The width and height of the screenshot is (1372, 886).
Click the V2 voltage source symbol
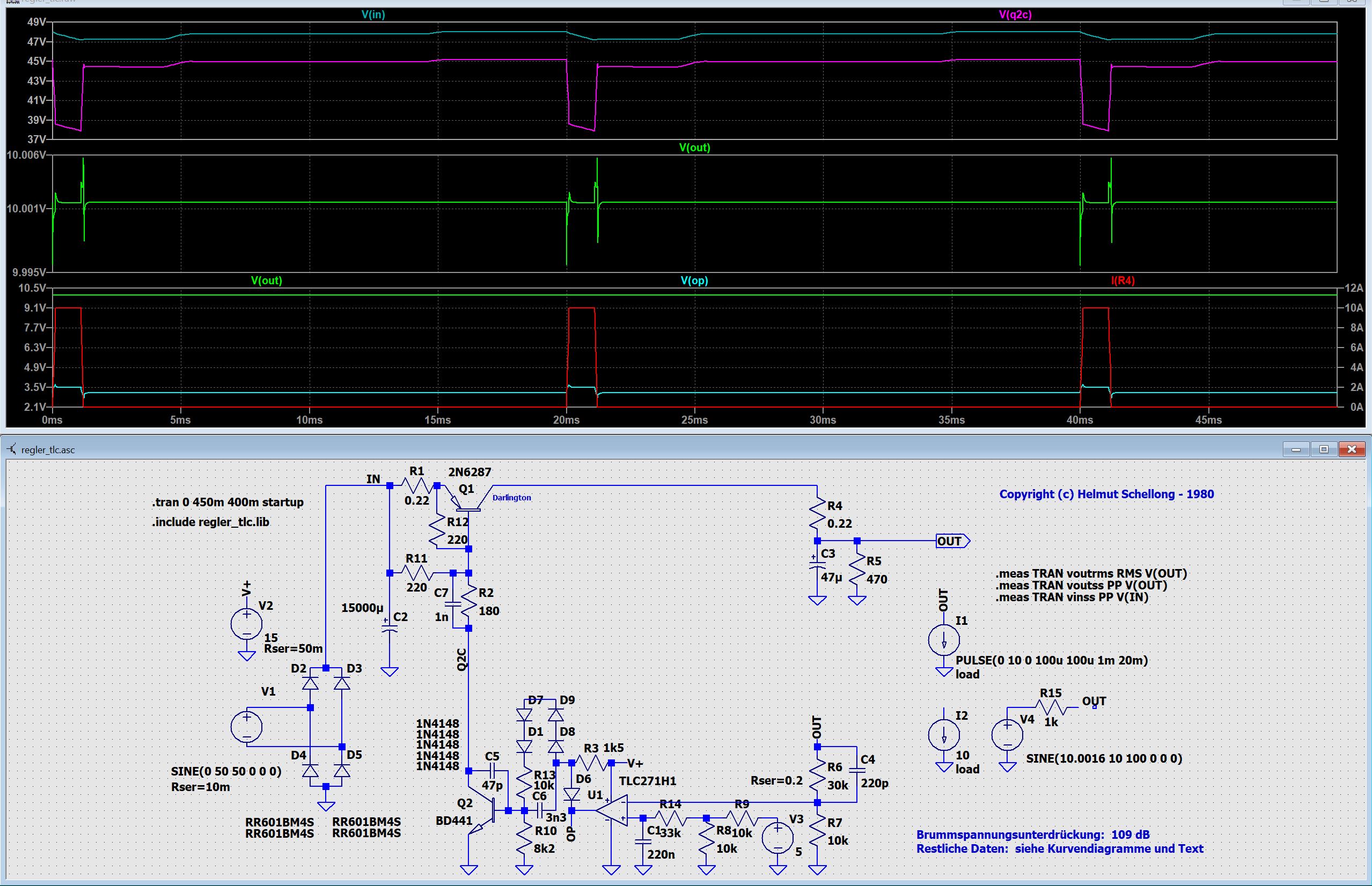click(246, 624)
